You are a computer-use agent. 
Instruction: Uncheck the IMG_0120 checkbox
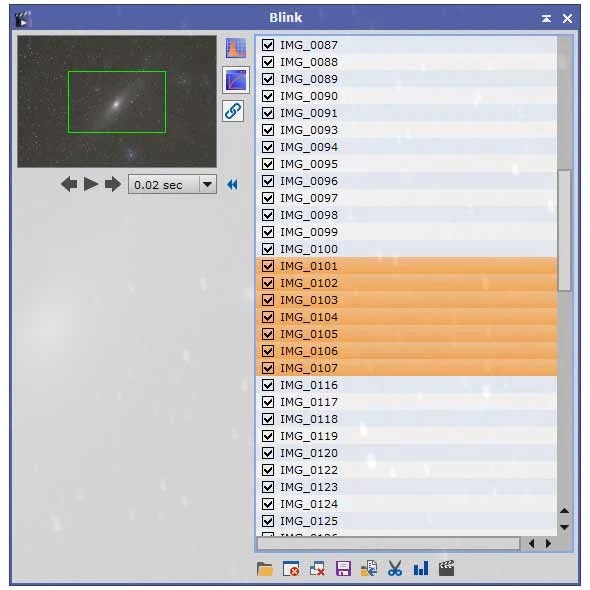click(x=268, y=453)
